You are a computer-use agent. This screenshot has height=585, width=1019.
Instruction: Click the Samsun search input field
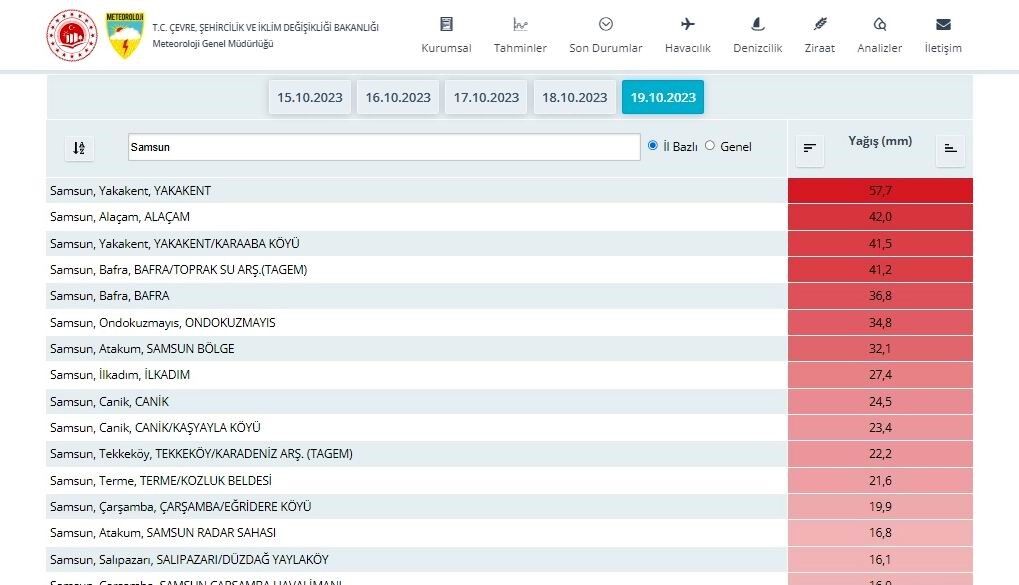coord(384,147)
